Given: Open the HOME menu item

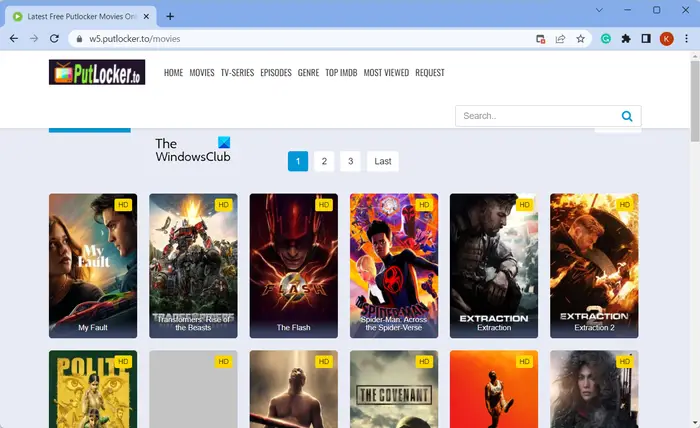Looking at the screenshot, I should click(x=173, y=72).
